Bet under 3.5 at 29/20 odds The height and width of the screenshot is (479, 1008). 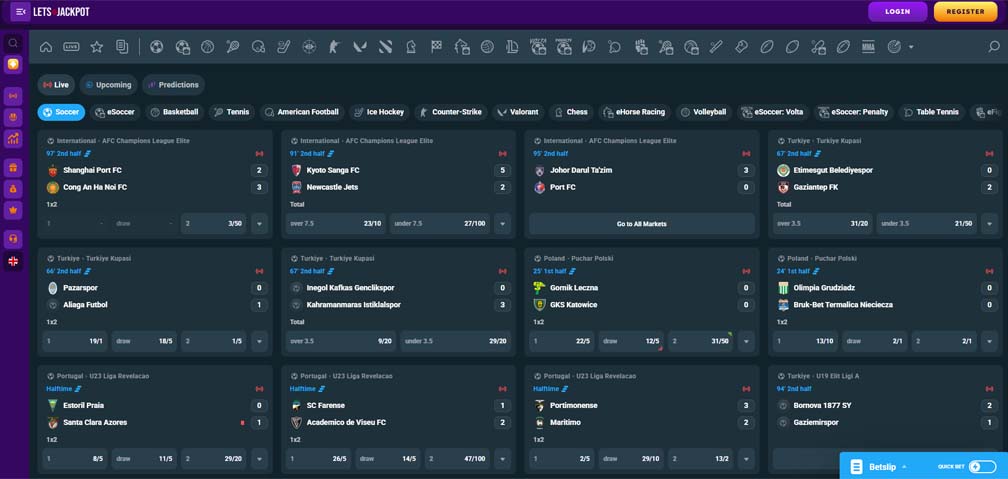[x=455, y=341]
